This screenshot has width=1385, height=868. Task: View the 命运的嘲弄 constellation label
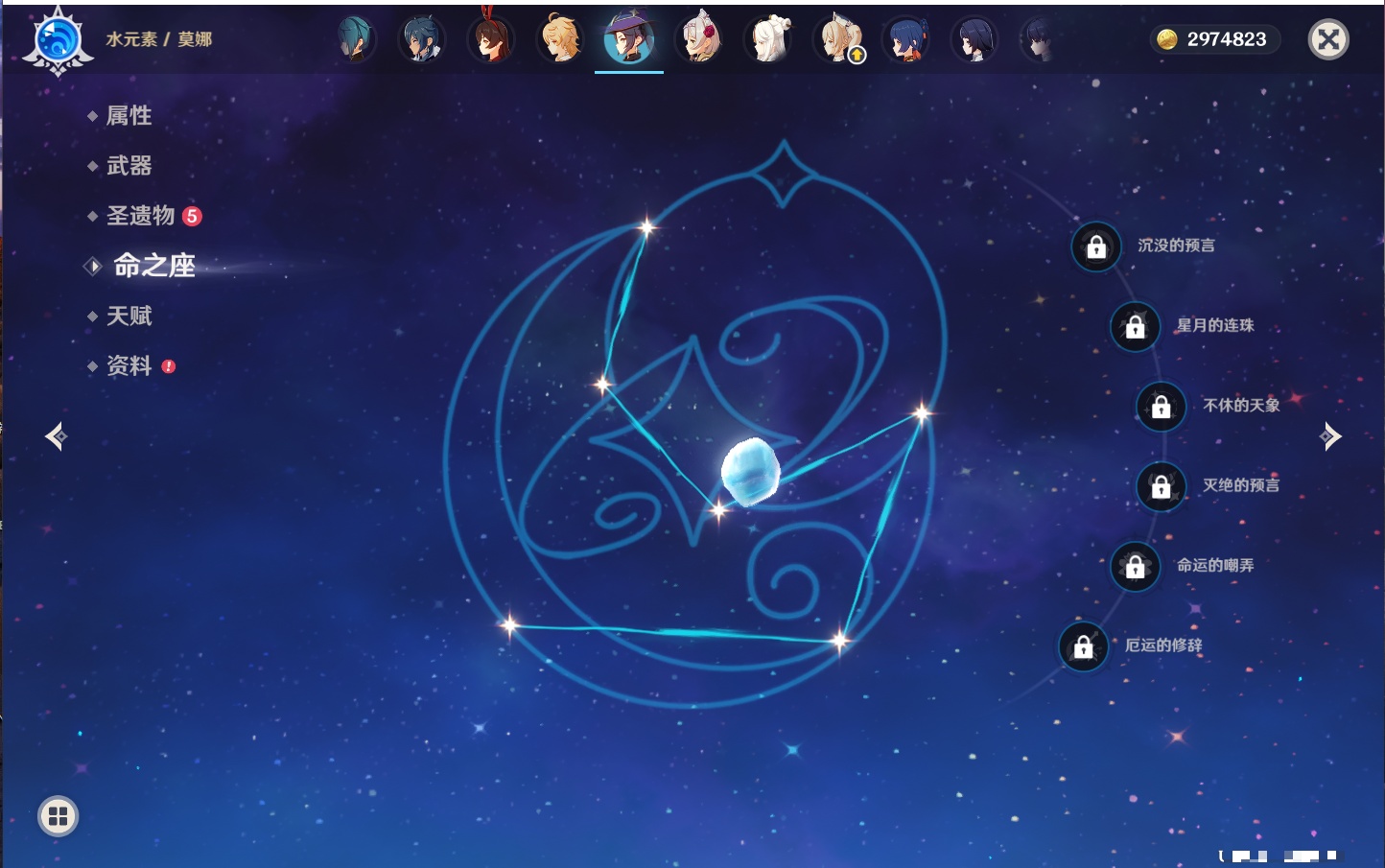coord(1215,565)
